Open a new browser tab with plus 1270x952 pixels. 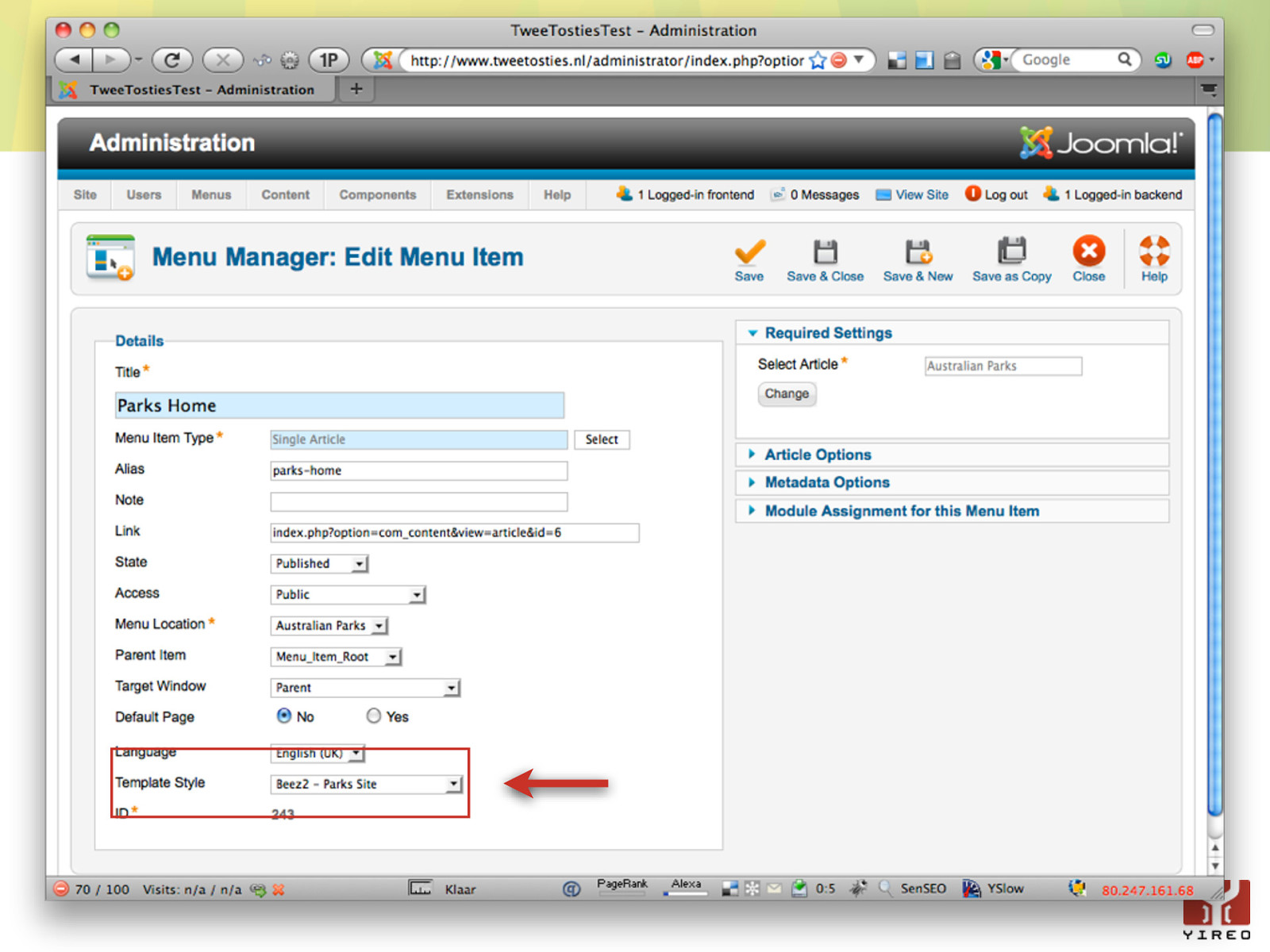tap(356, 89)
